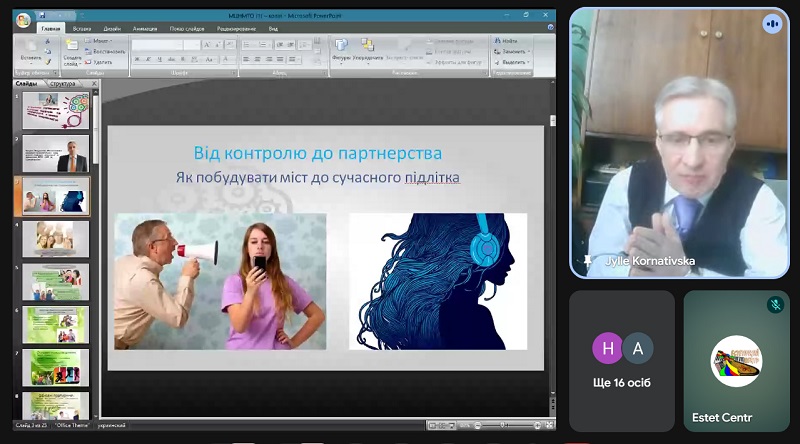Click the audio indicator on speaker's video

[771, 24]
